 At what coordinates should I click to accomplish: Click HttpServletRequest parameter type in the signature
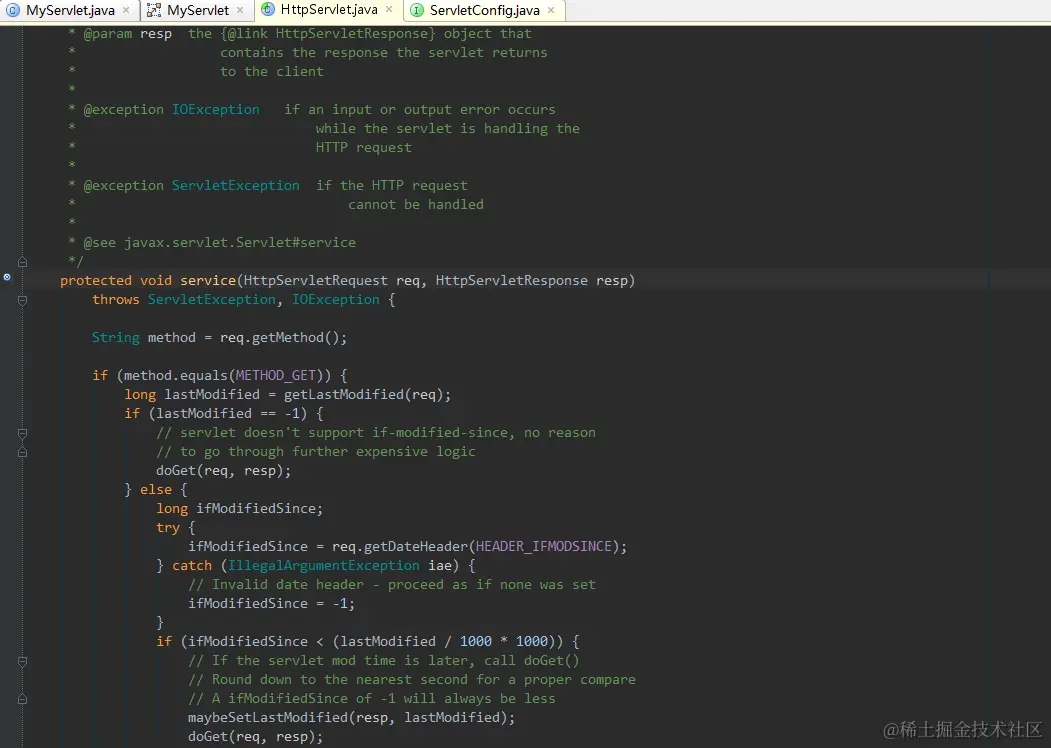pos(315,280)
